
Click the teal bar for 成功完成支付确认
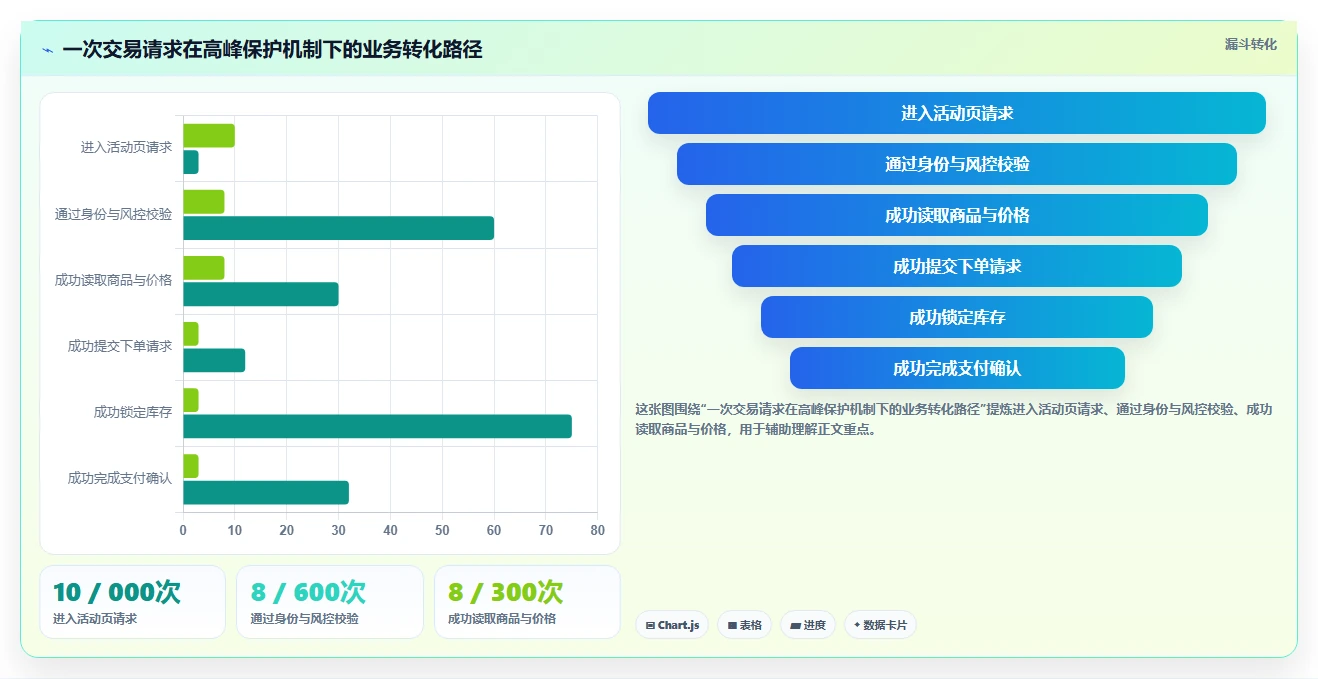266,493
